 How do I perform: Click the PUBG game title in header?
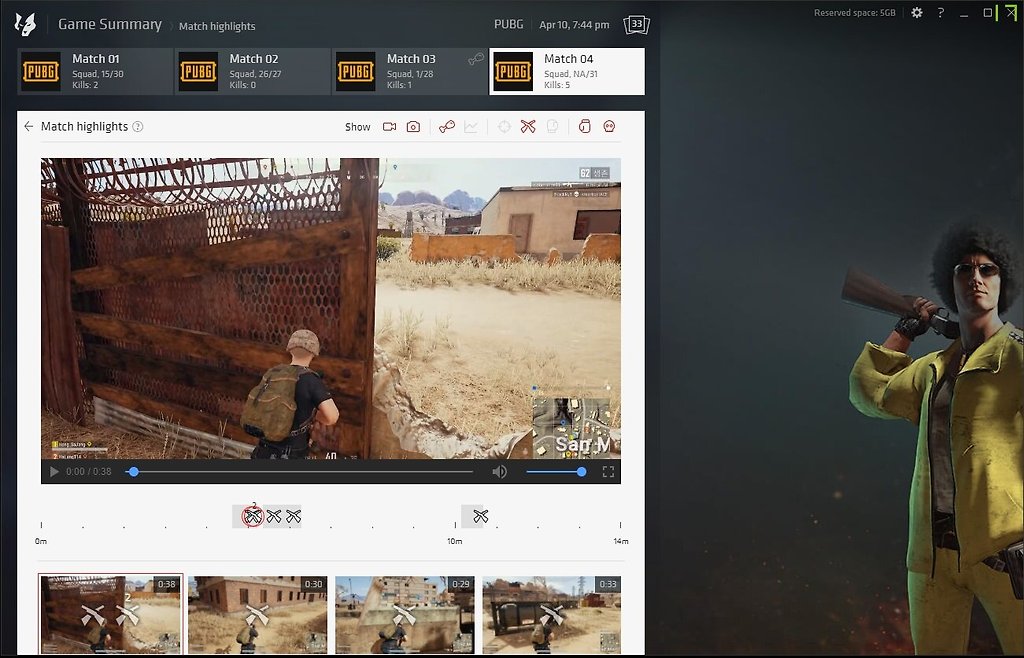[x=509, y=24]
